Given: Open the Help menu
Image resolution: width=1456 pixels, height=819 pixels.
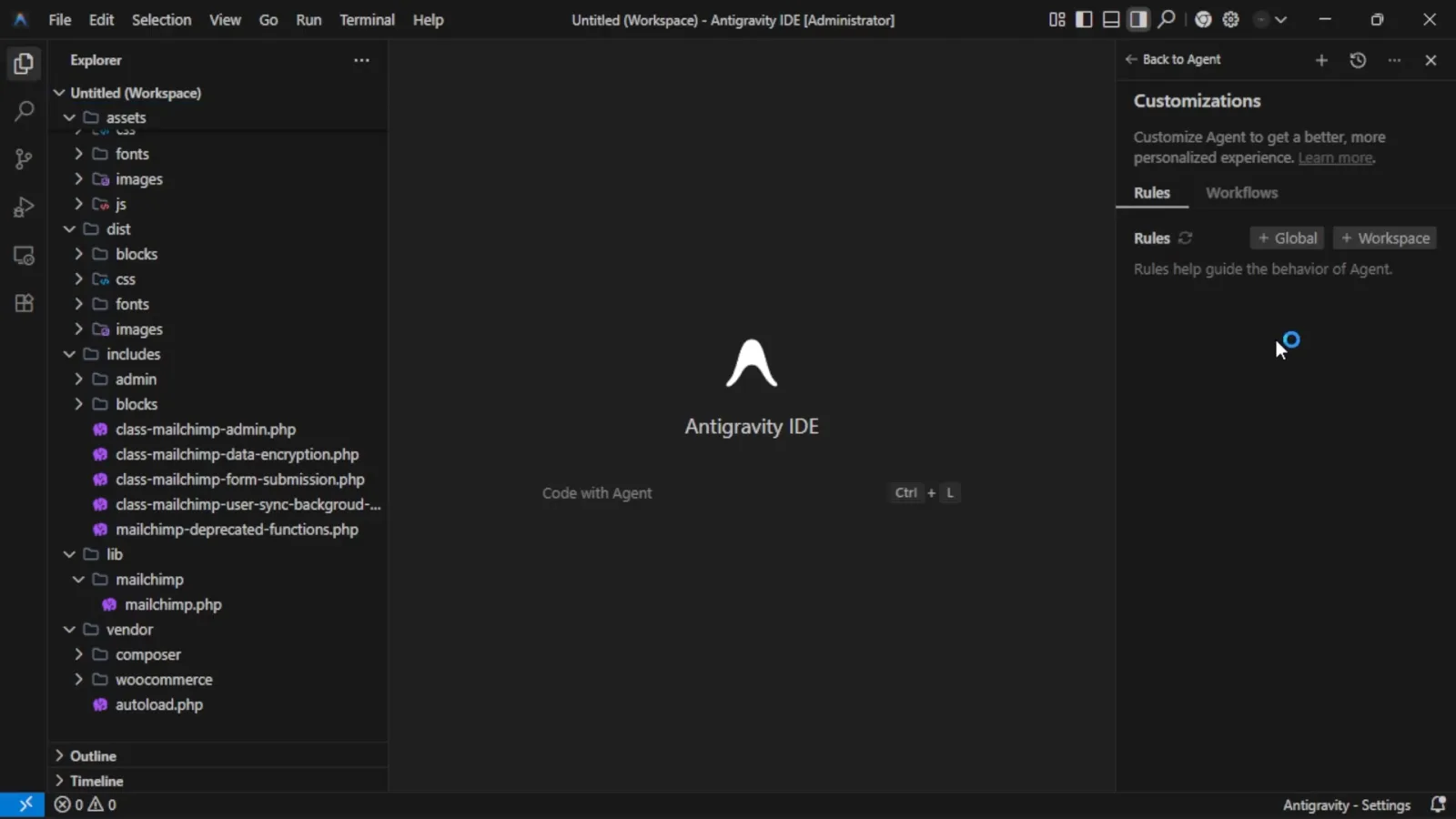Looking at the screenshot, I should click(428, 19).
